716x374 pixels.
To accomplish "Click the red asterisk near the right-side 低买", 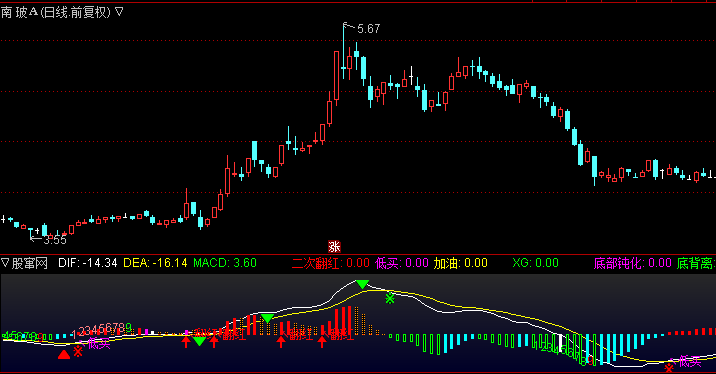I will click(669, 368).
